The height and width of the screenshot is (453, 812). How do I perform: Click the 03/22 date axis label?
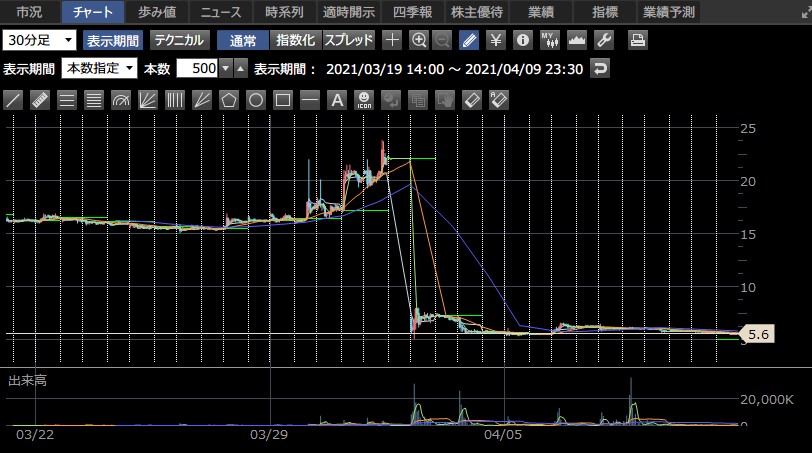[x=35, y=434]
